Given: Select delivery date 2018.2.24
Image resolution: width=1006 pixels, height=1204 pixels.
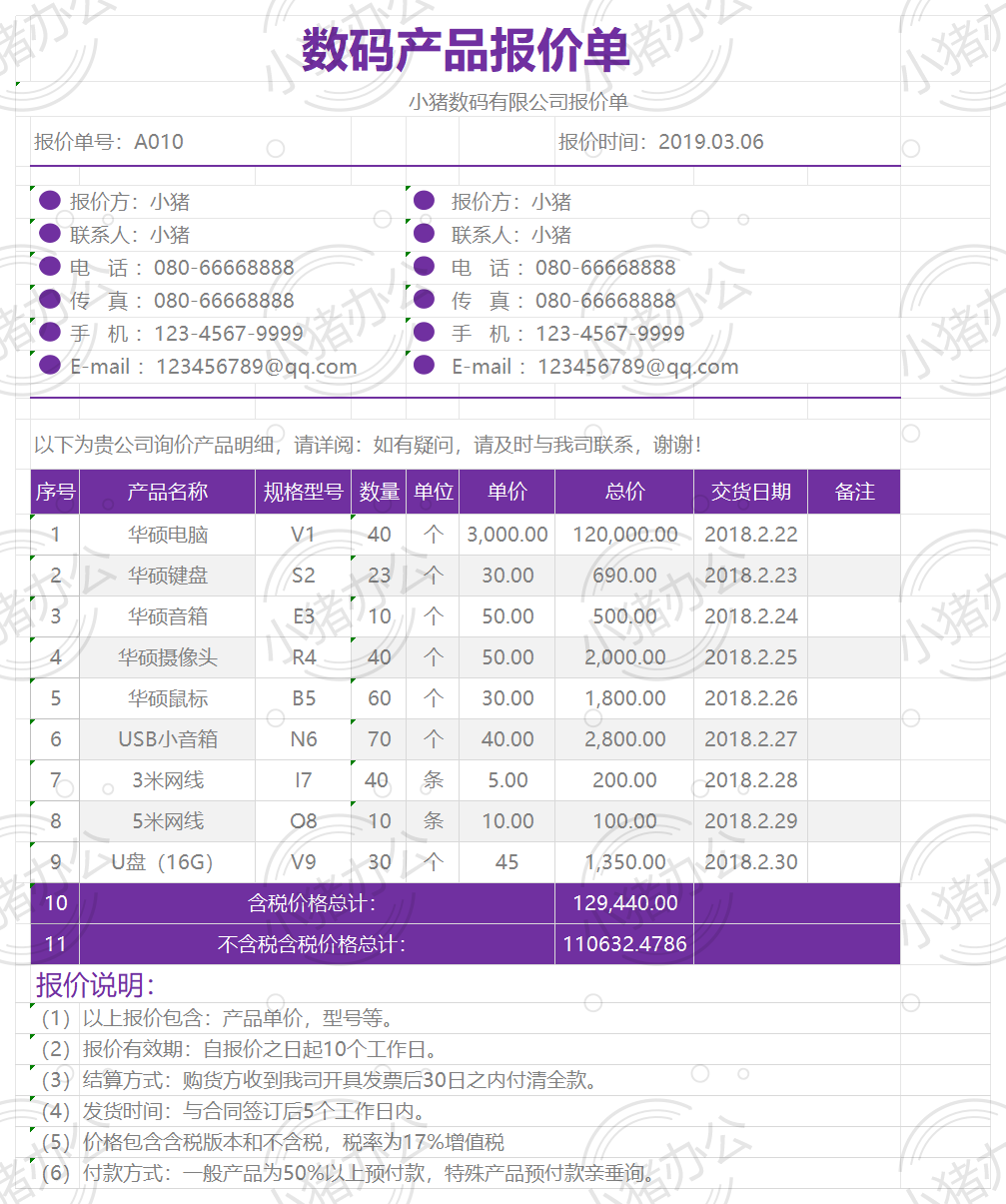Looking at the screenshot, I should (x=751, y=616).
